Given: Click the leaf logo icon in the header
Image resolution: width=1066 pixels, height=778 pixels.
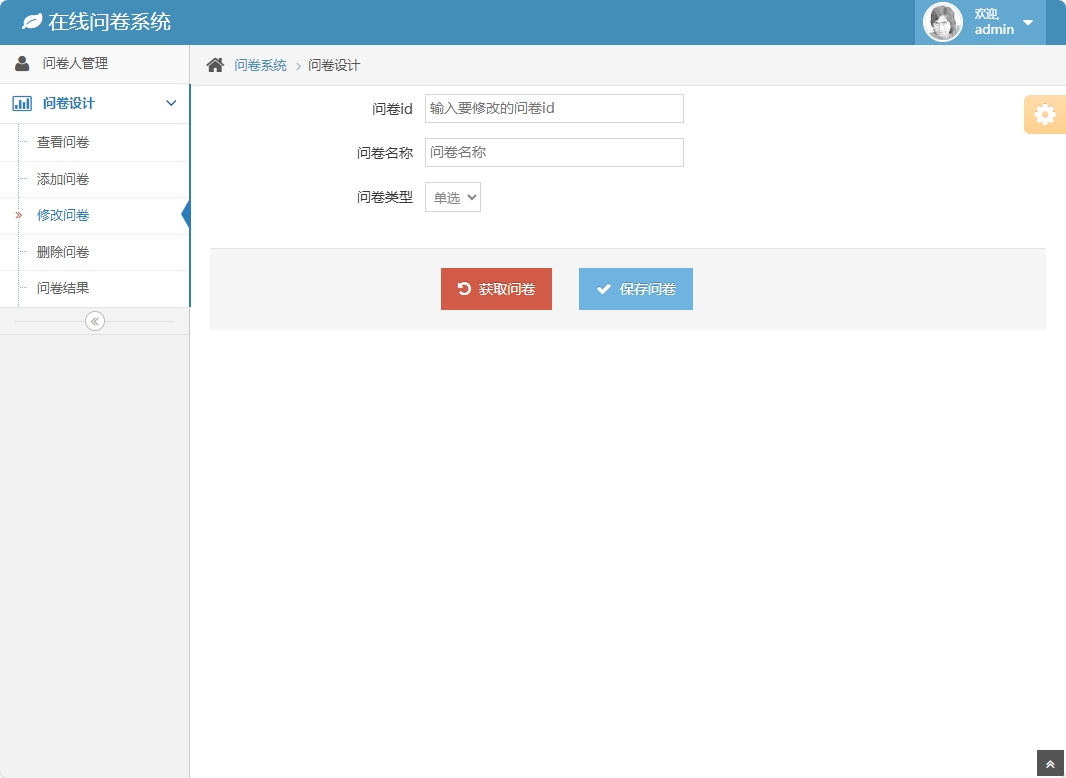Looking at the screenshot, I should pos(35,20).
